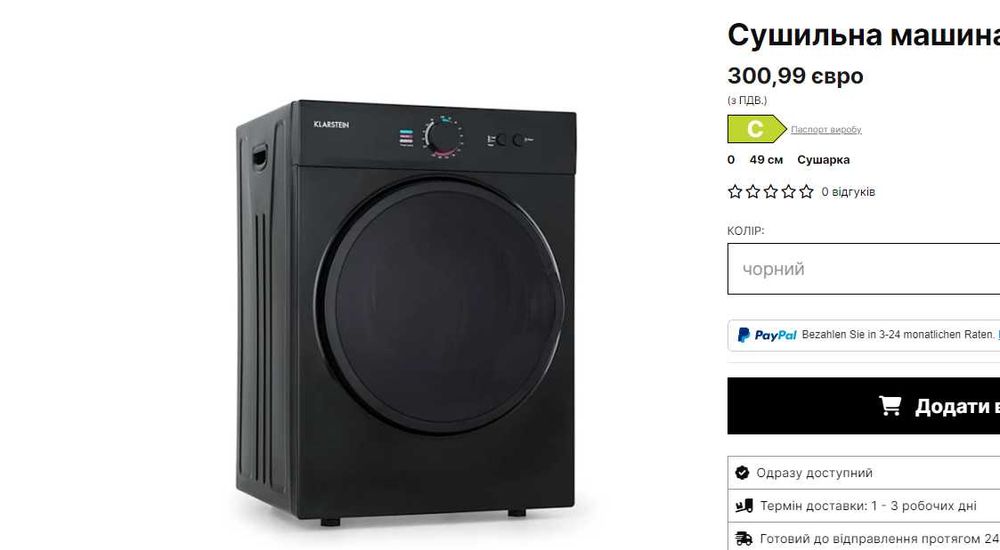The width and height of the screenshot is (1000, 550).
Task: Click the fourth rating star
Action: [789, 191]
